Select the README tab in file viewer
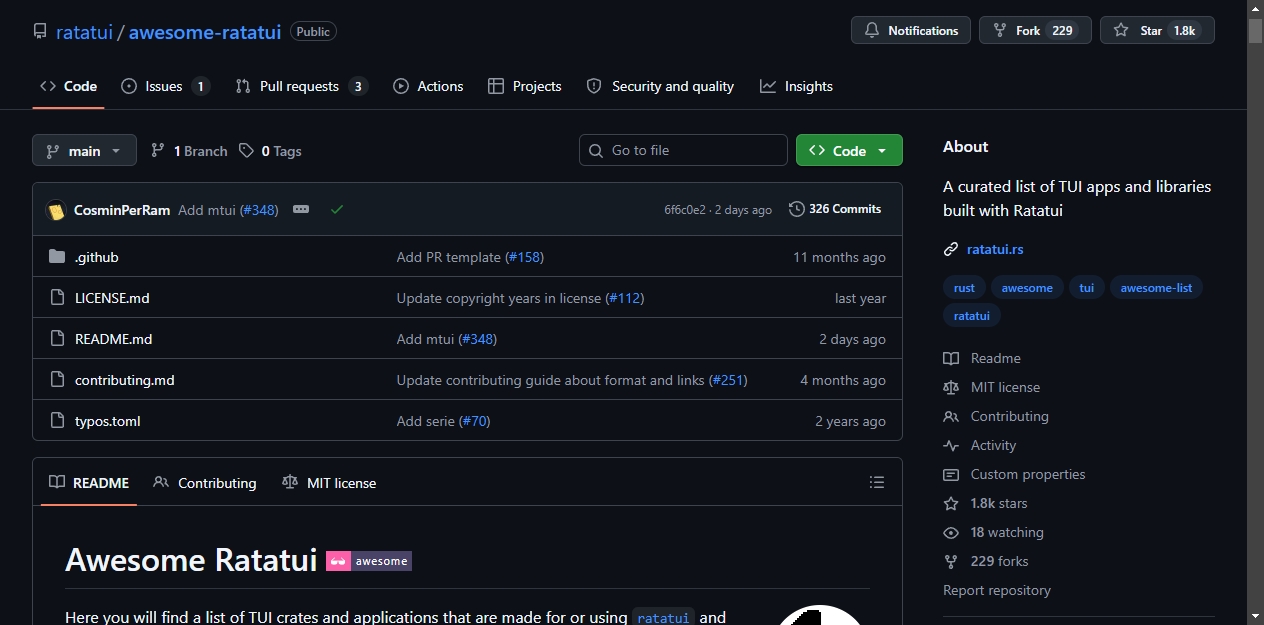 pos(89,482)
